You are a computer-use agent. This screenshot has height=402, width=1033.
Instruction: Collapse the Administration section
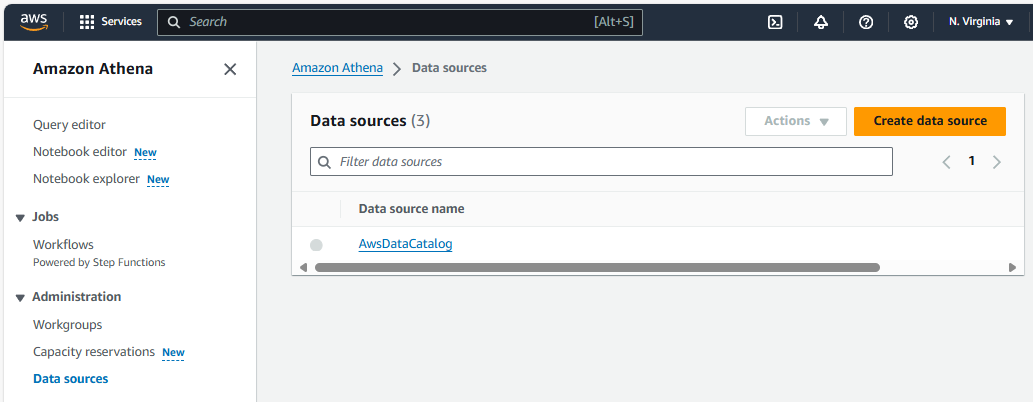click(x=20, y=297)
